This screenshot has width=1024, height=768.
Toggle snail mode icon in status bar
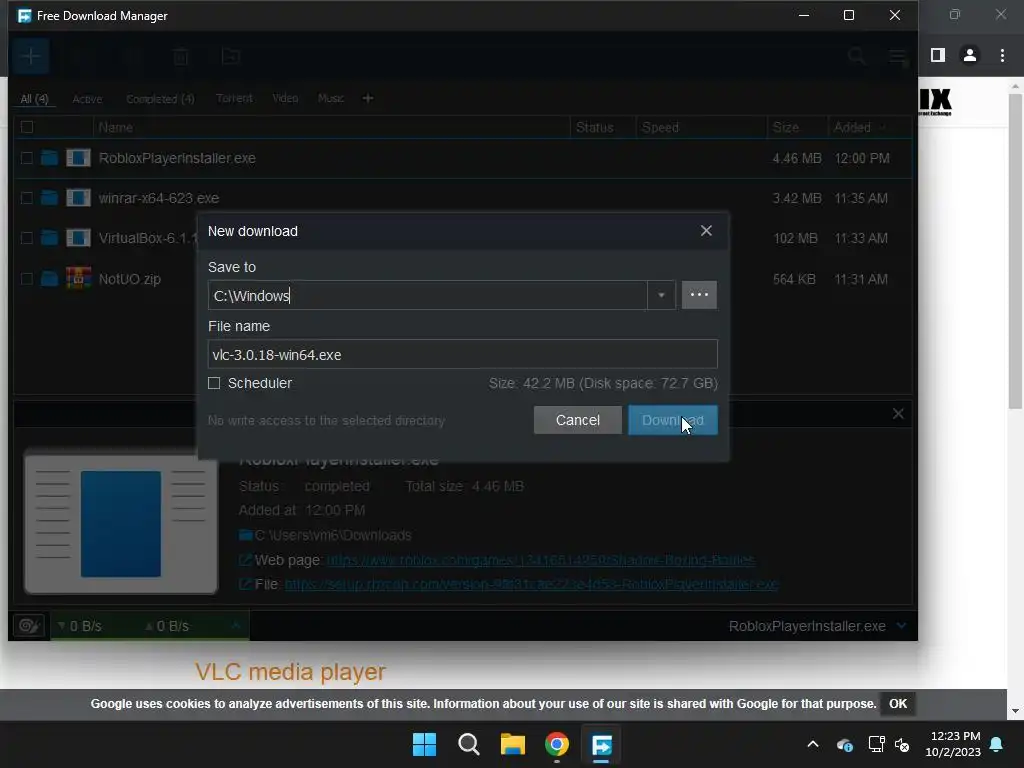coord(29,626)
